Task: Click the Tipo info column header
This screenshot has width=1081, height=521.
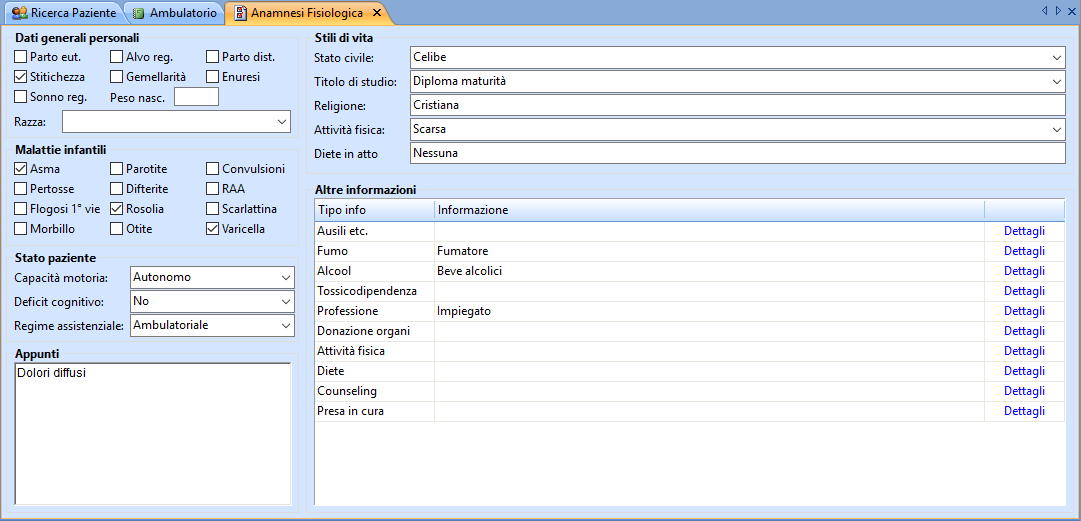Action: point(374,210)
